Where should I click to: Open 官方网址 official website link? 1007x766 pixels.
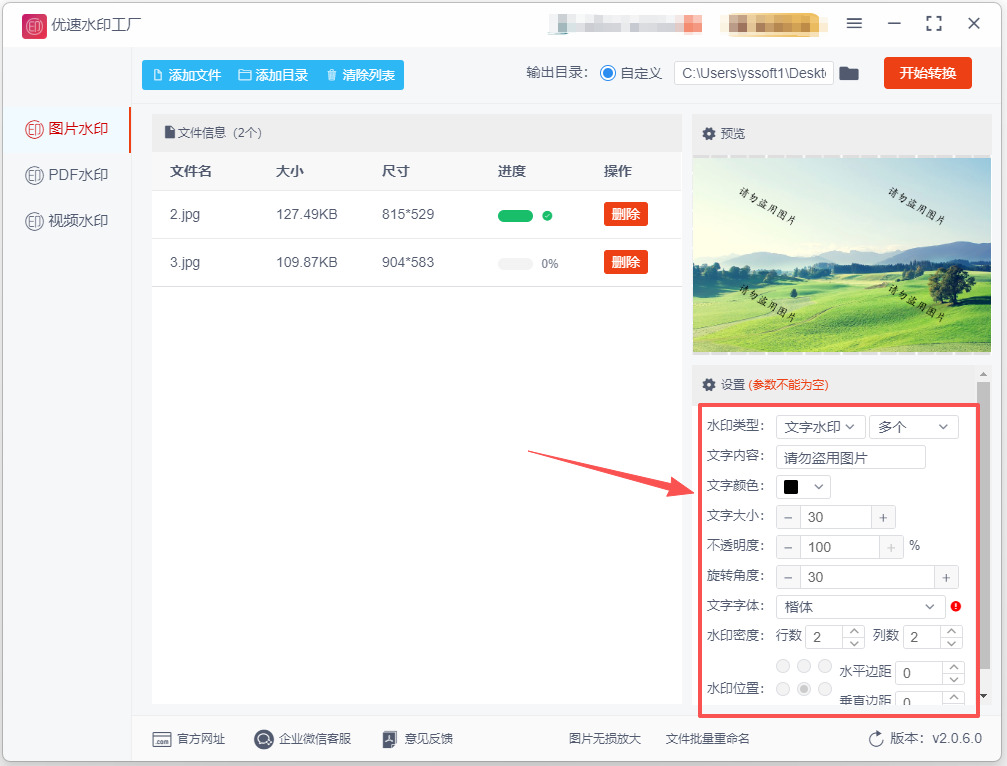(x=189, y=739)
